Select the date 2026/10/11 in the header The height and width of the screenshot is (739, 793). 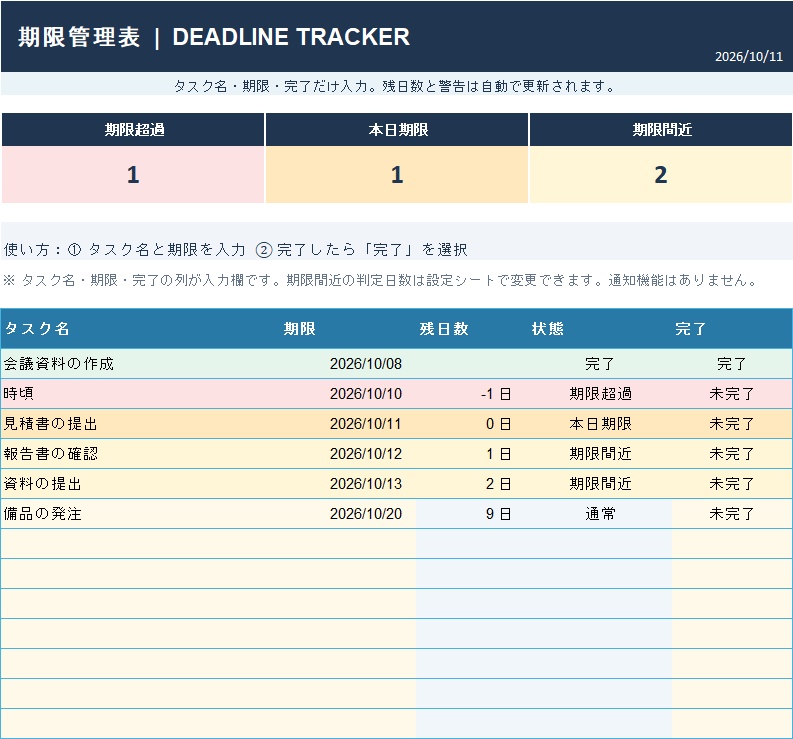(748, 56)
